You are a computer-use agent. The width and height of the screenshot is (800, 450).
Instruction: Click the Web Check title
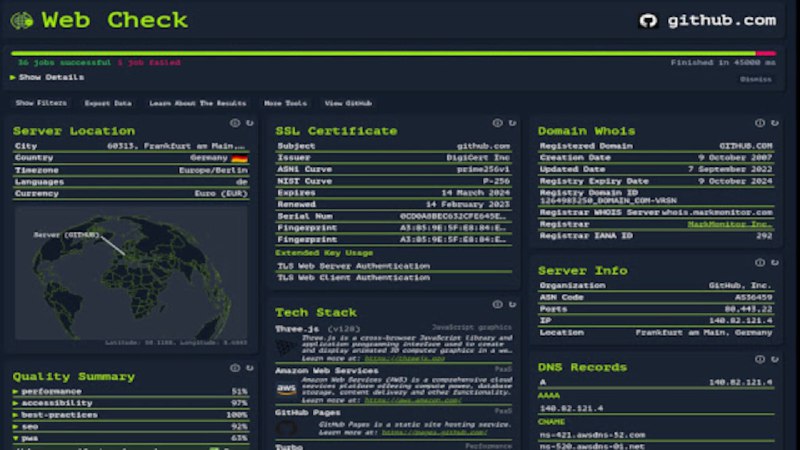pyautogui.click(x=115, y=20)
